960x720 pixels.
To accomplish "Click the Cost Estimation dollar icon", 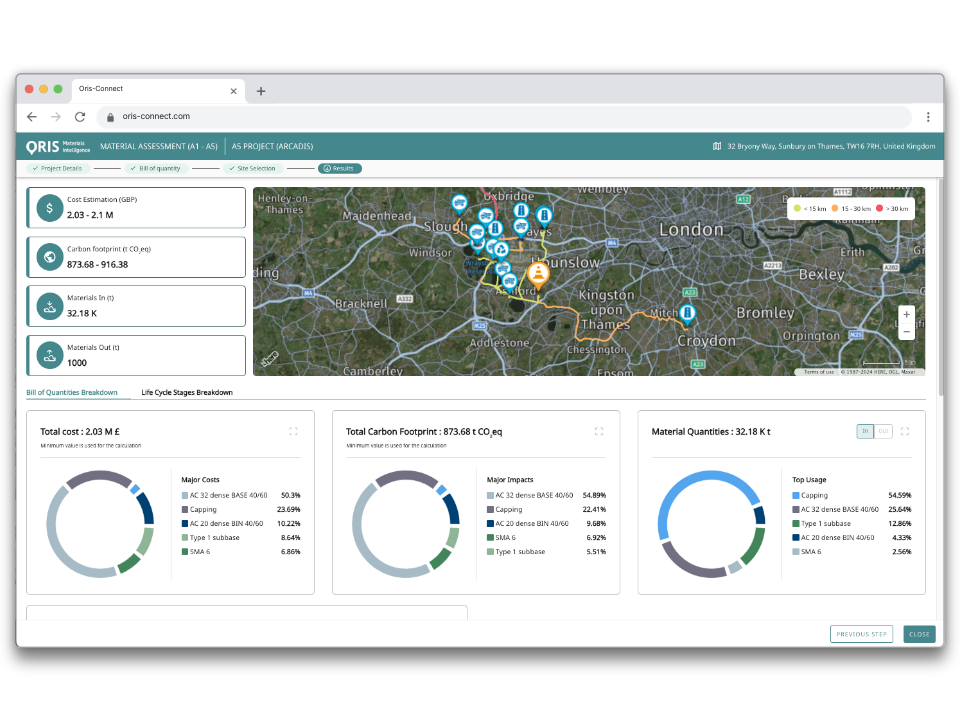I will pos(49,208).
